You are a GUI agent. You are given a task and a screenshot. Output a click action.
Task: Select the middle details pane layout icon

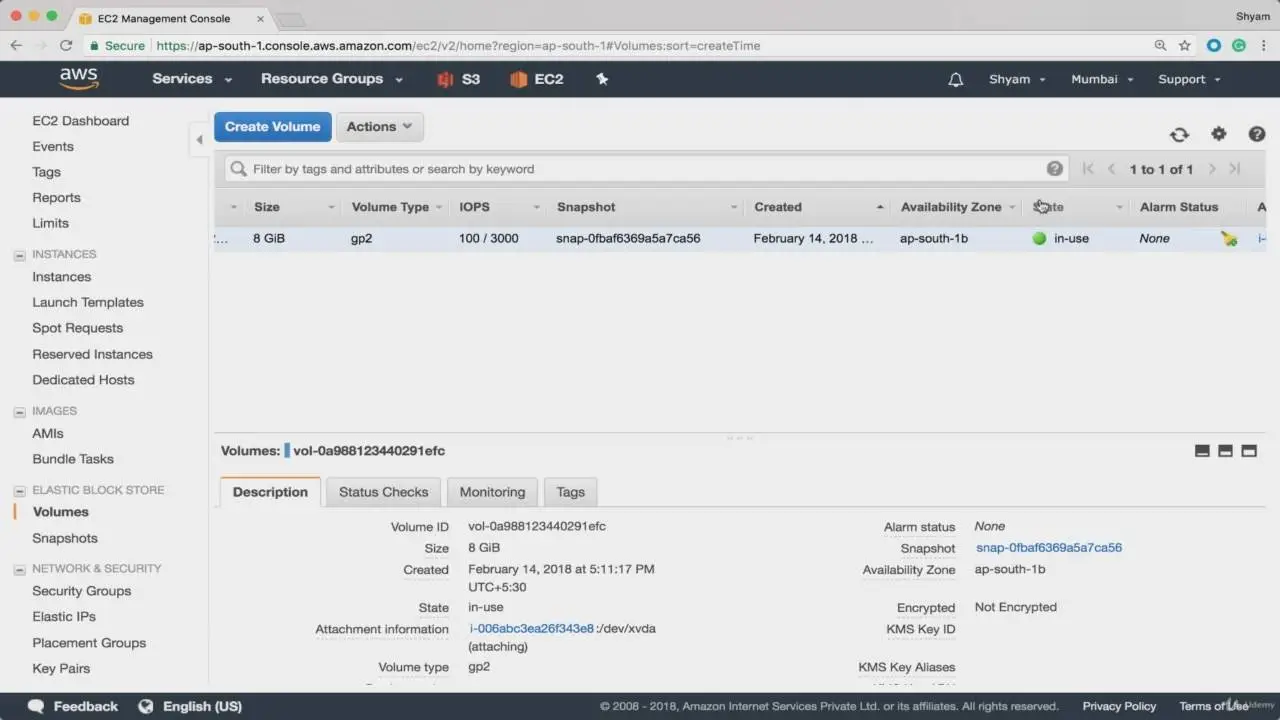point(1225,451)
